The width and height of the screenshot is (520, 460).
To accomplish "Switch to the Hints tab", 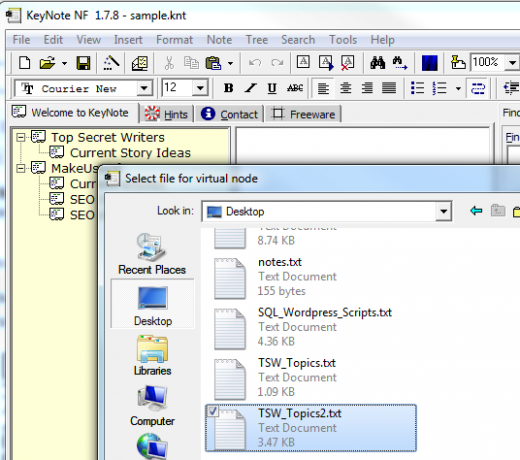I will click(167, 114).
